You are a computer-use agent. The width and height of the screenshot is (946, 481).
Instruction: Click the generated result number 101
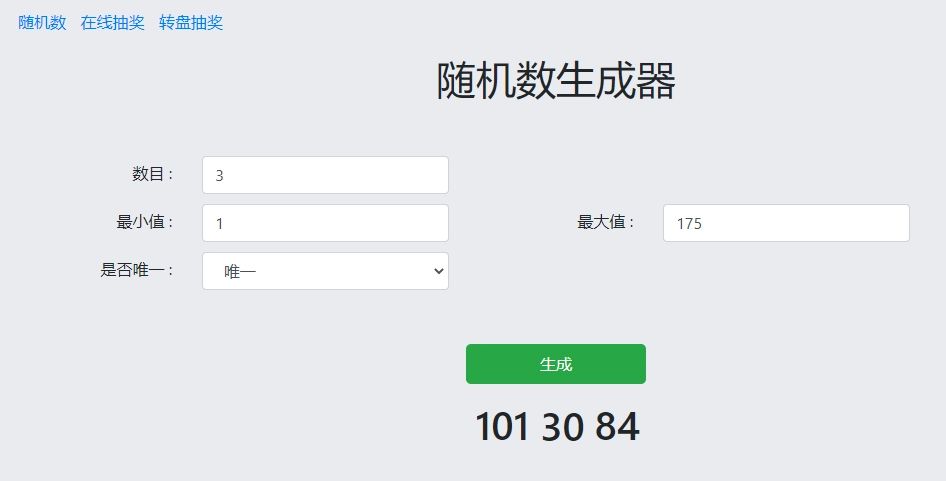pos(502,427)
